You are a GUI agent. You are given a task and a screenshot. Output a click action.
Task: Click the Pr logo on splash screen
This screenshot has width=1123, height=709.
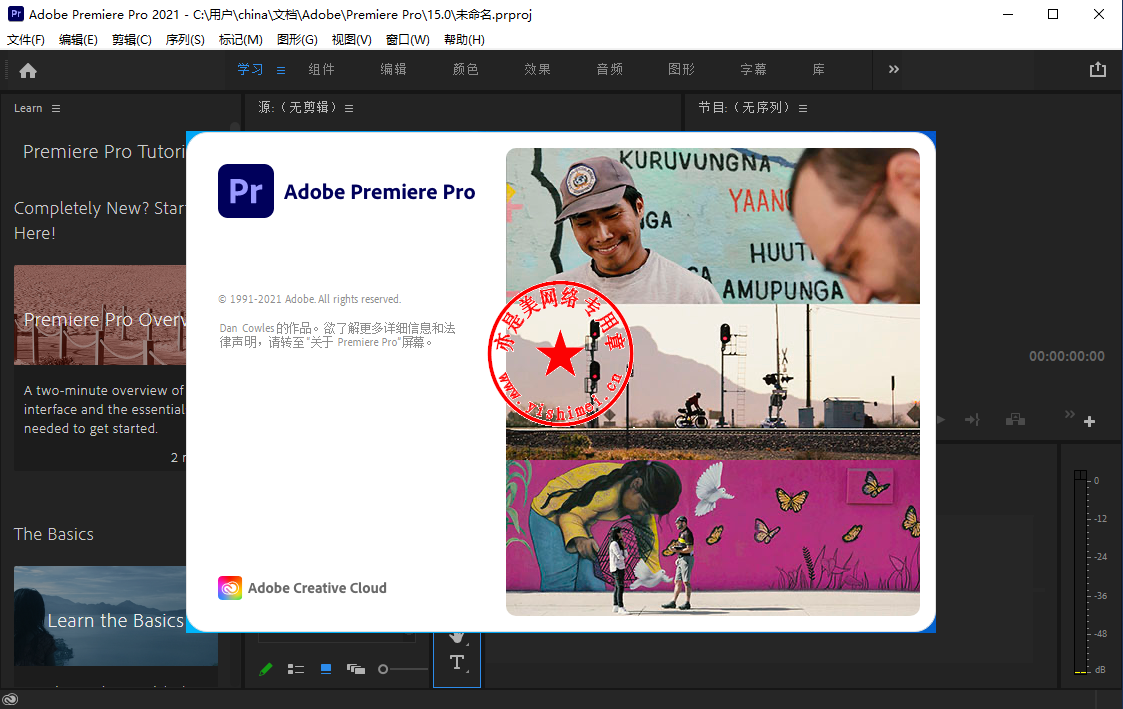coord(246,190)
